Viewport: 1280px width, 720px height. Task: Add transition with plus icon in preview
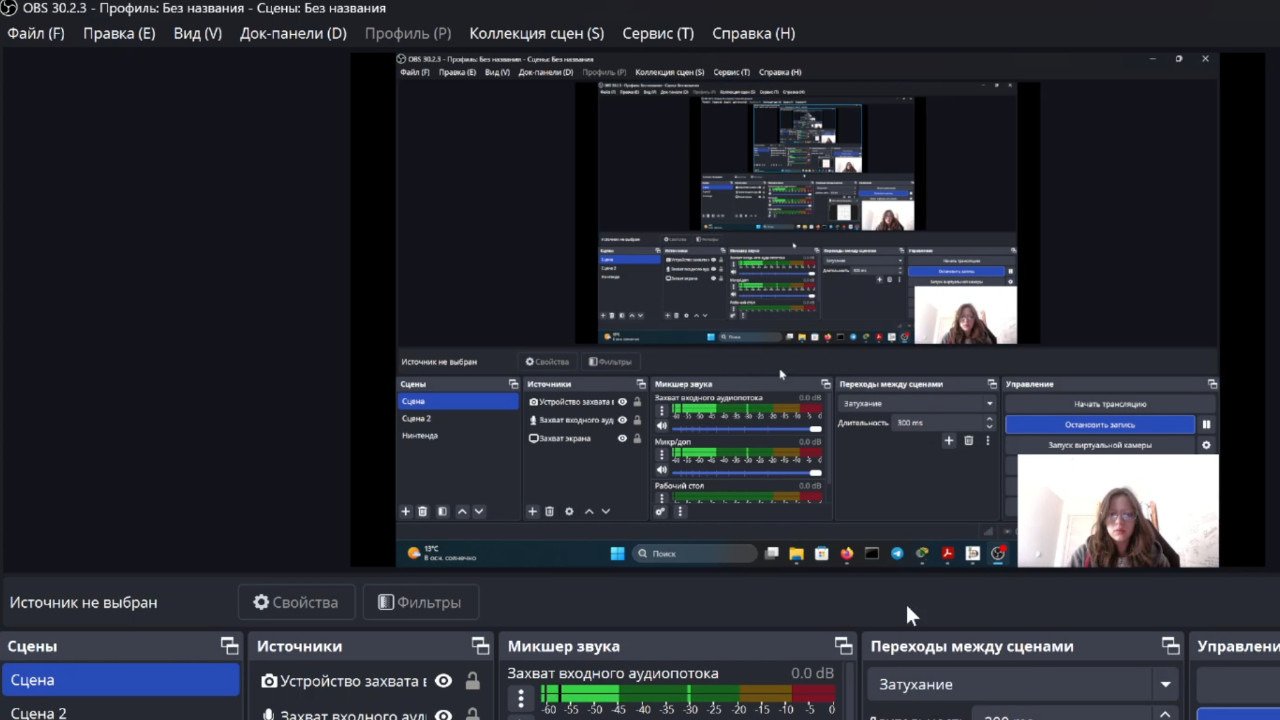pyautogui.click(x=949, y=440)
